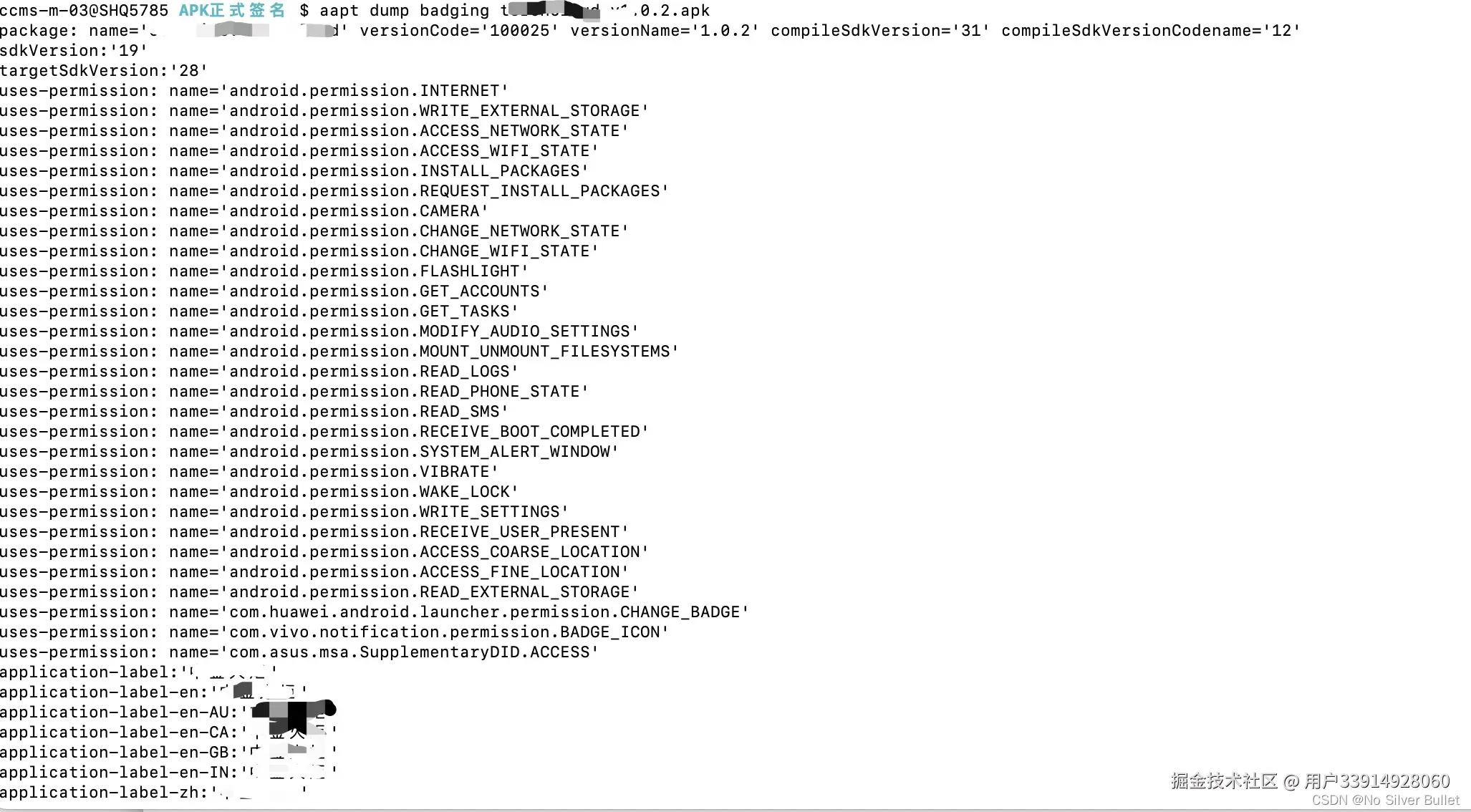
Task: Click the versionCode='100025' value
Action: point(459,31)
